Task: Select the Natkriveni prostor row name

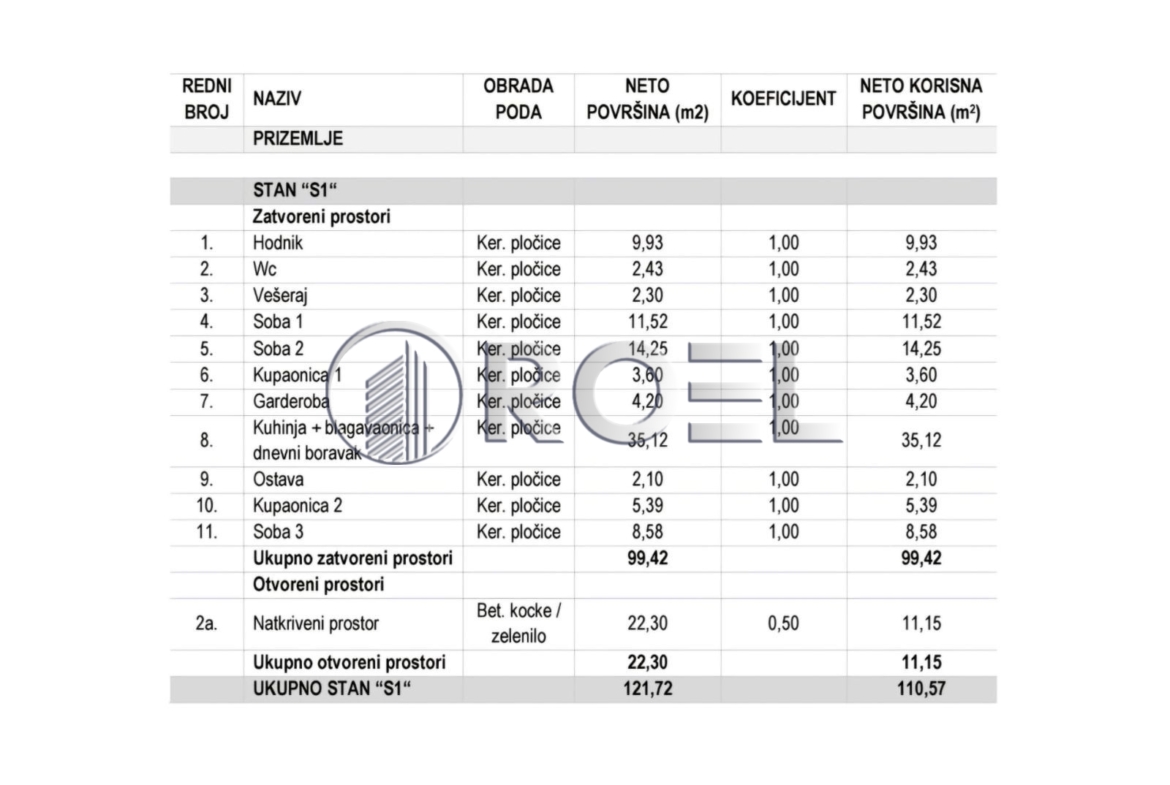Action: pos(316,623)
